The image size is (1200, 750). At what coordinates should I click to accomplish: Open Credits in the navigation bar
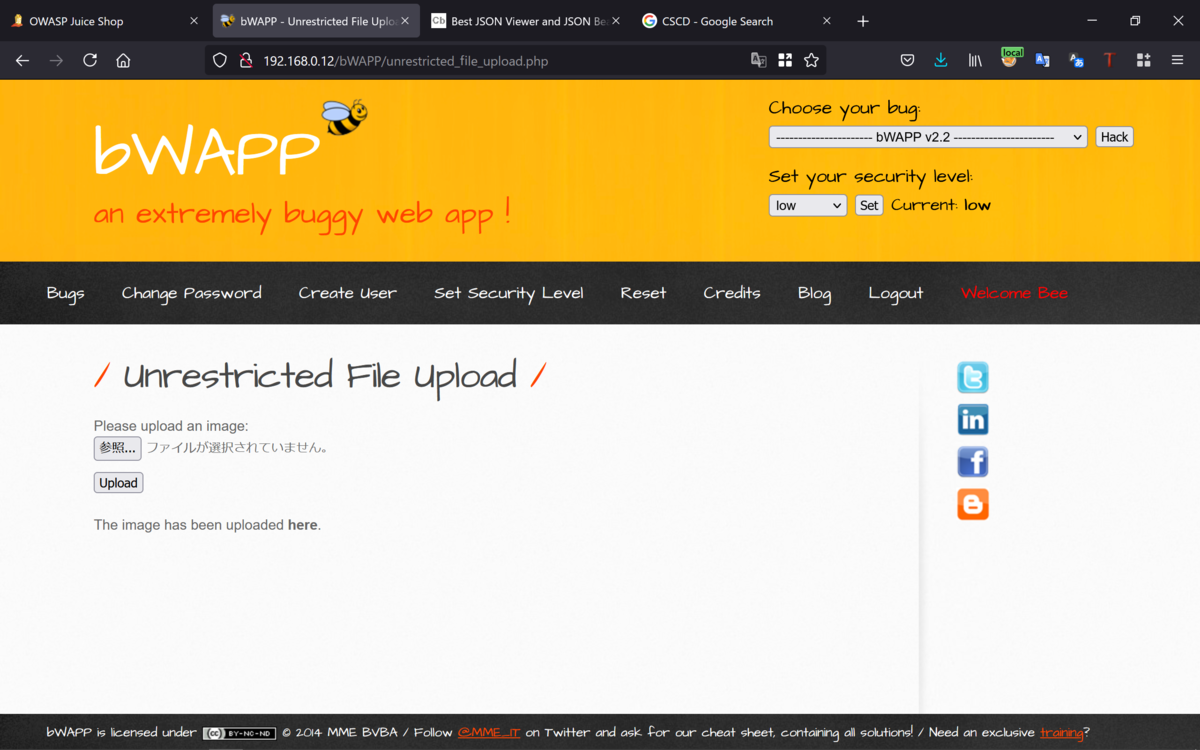pos(732,293)
